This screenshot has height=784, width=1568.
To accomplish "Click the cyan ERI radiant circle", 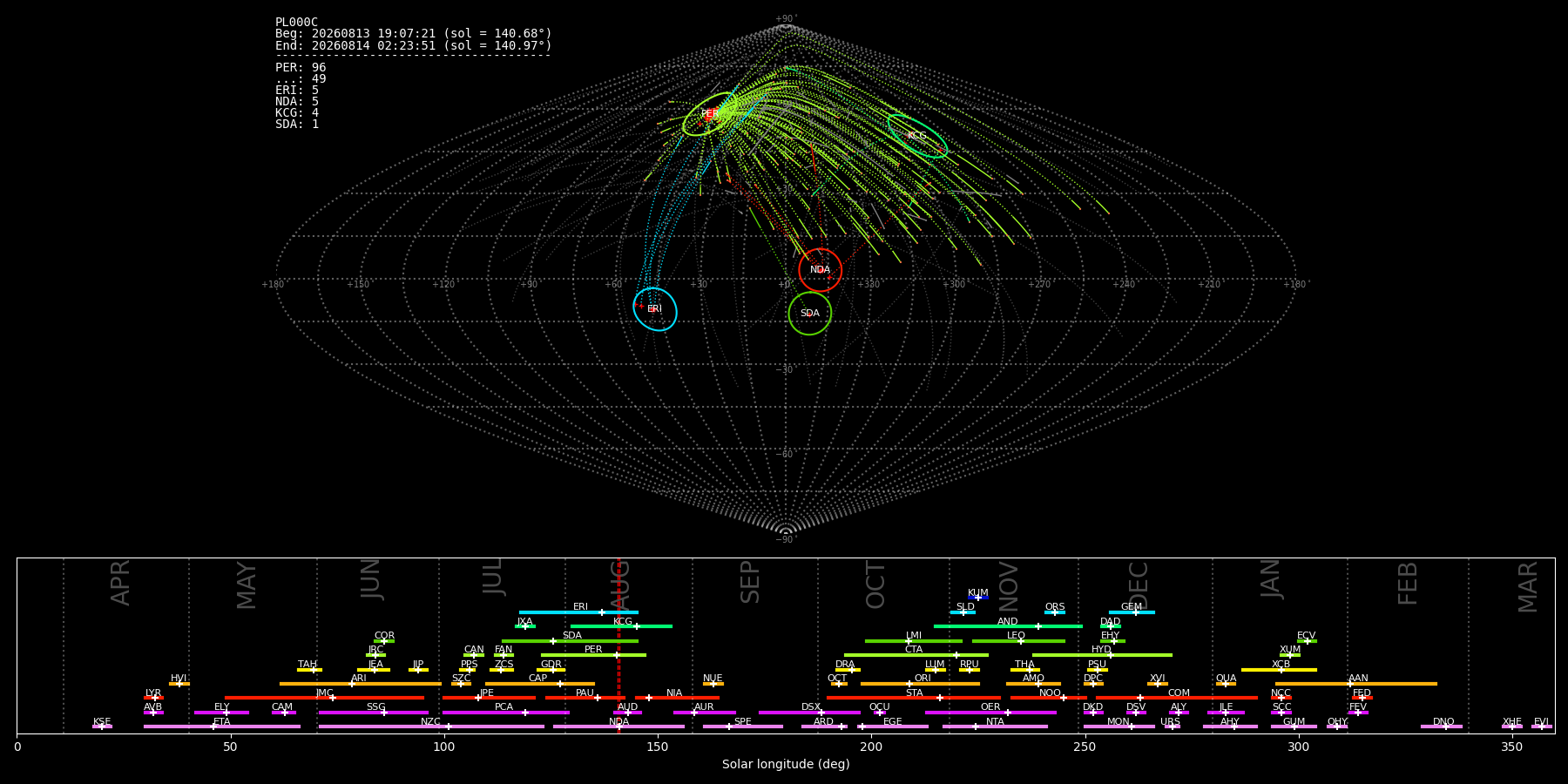I will [x=655, y=309].
